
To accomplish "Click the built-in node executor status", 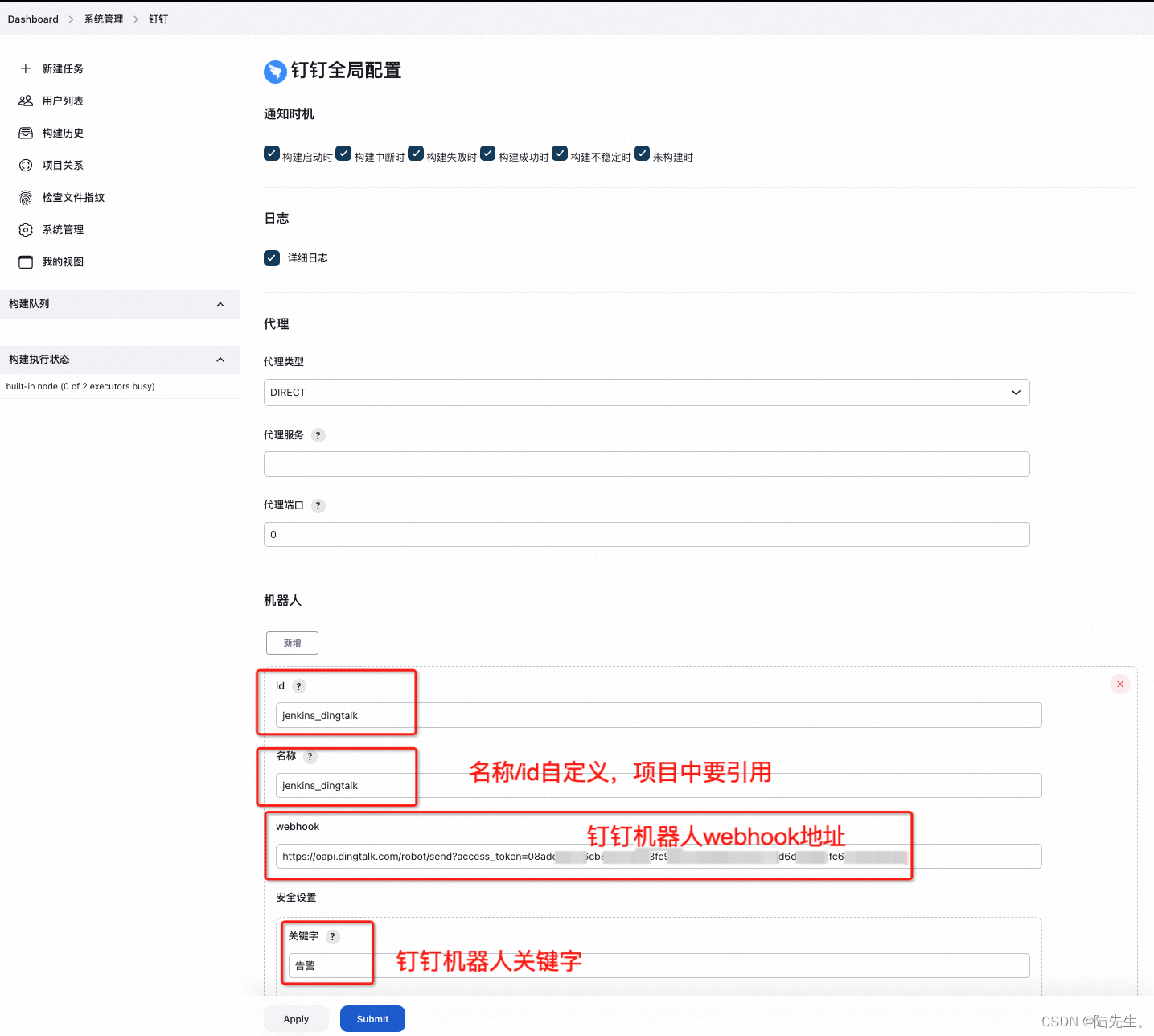I will [x=80, y=386].
